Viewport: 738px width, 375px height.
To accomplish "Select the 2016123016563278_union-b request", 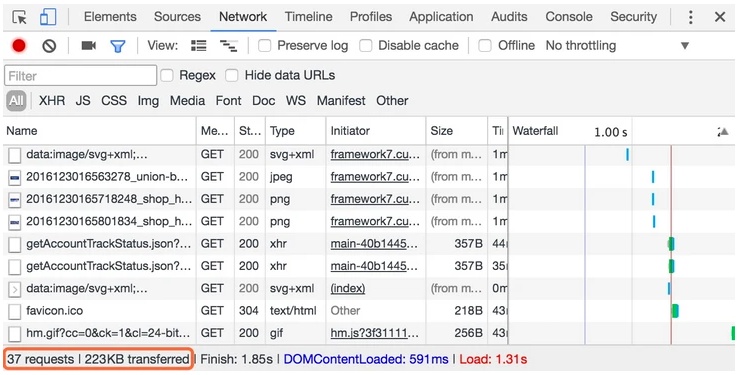I will (x=369, y=177).
